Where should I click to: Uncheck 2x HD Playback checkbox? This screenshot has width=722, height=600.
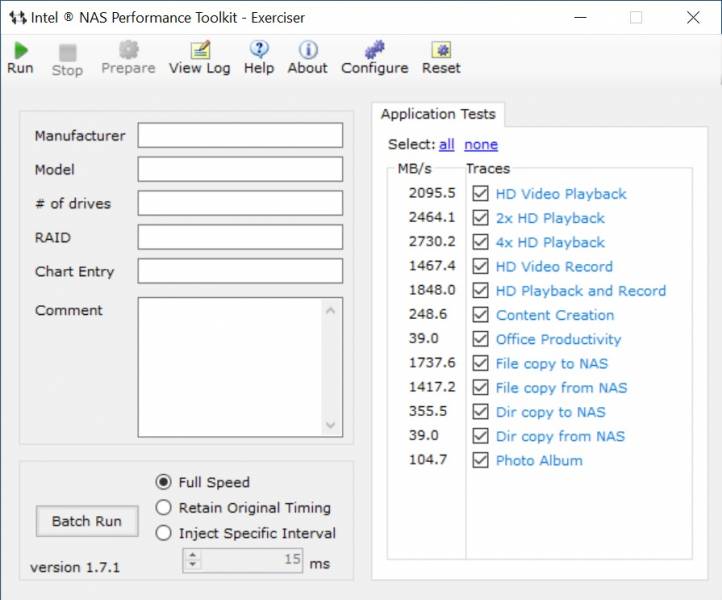(x=480, y=218)
